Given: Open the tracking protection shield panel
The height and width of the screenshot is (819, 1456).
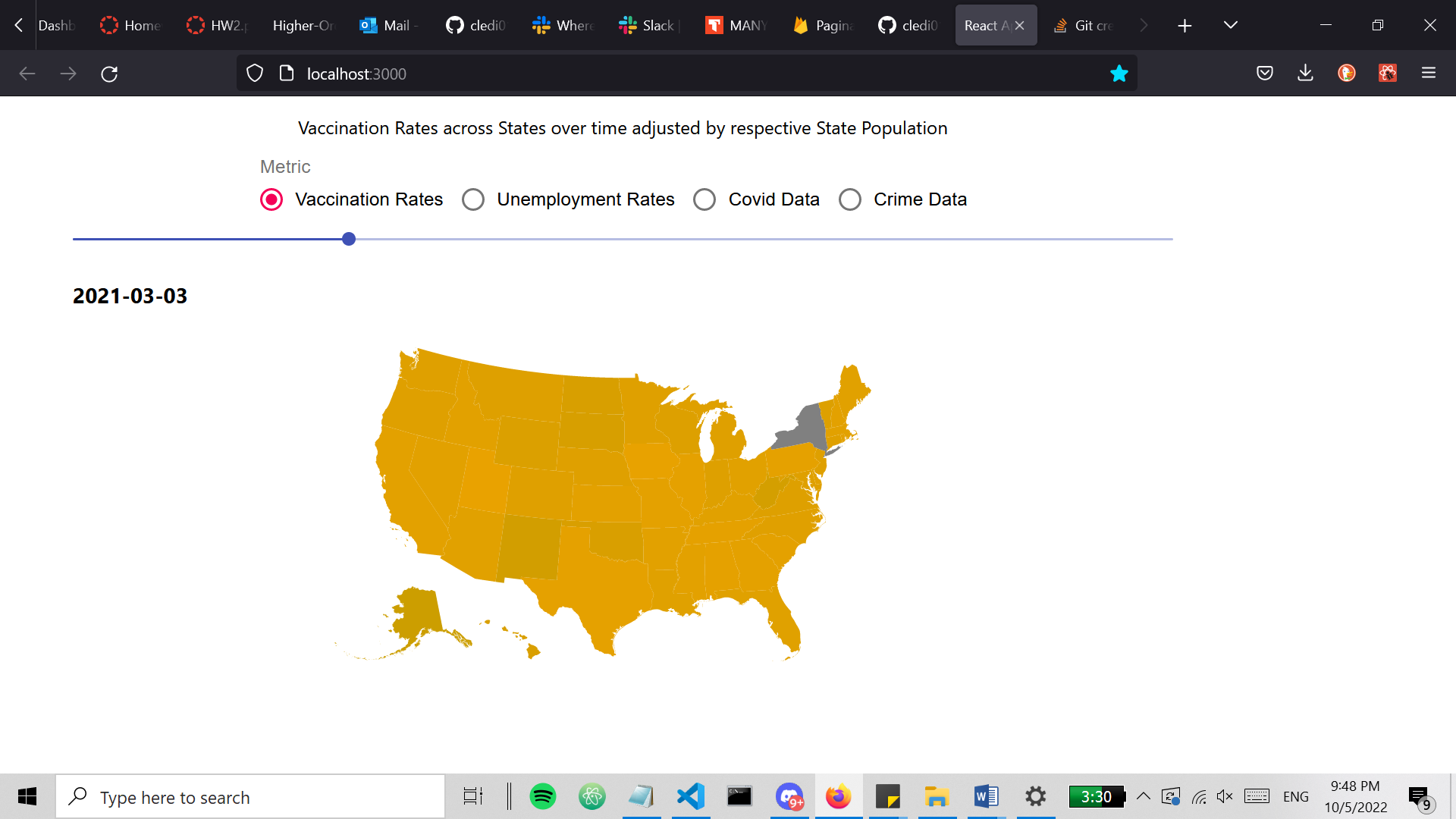Looking at the screenshot, I should tap(255, 73).
